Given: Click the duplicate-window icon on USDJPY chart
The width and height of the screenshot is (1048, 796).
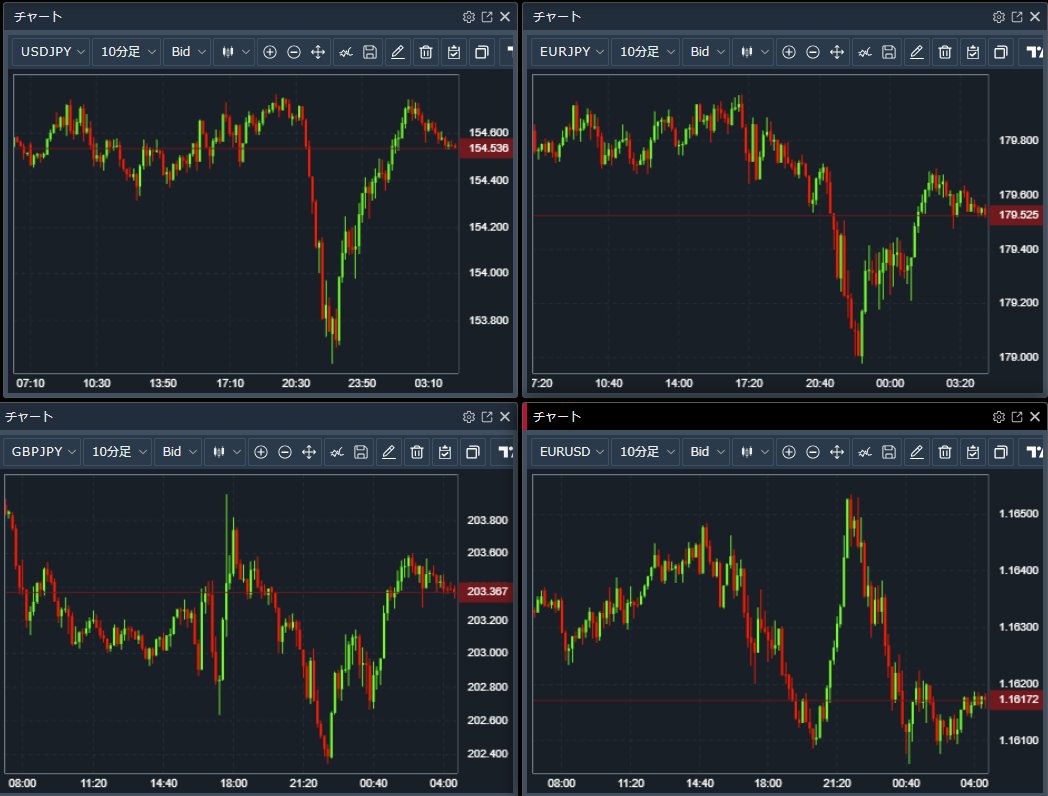Looking at the screenshot, I should pyautogui.click(x=481, y=51).
